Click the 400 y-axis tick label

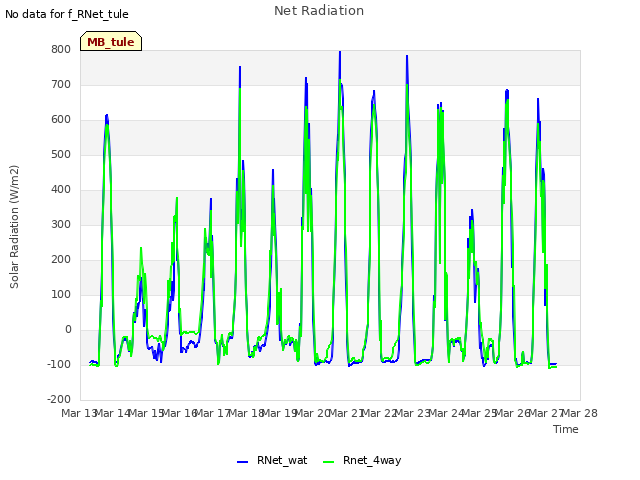coord(61,189)
